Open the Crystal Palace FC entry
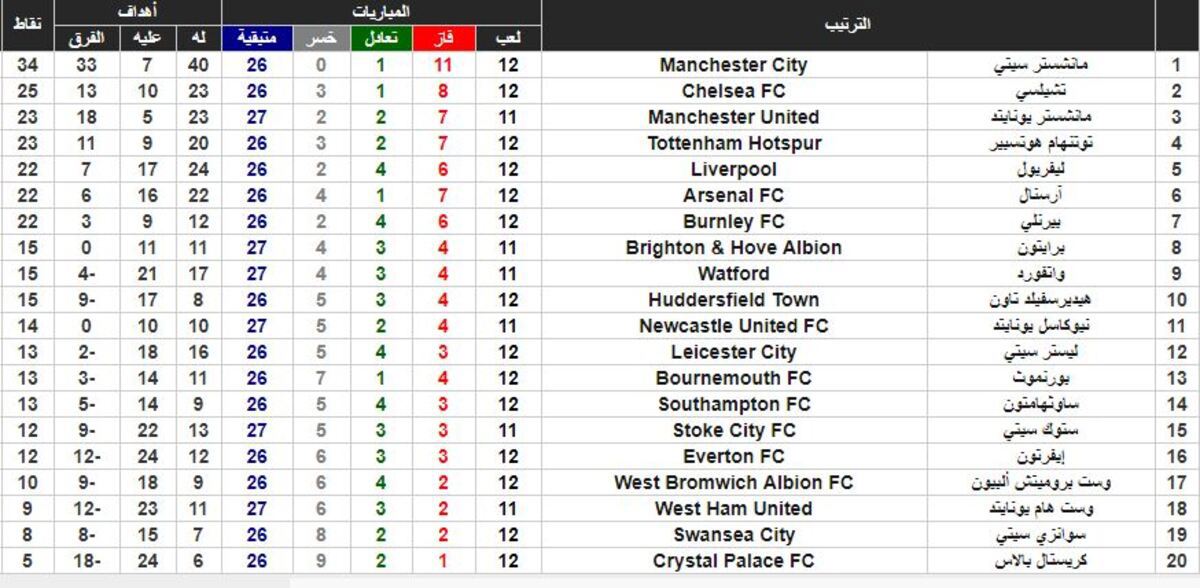Image resolution: width=1200 pixels, height=588 pixels. (733, 561)
